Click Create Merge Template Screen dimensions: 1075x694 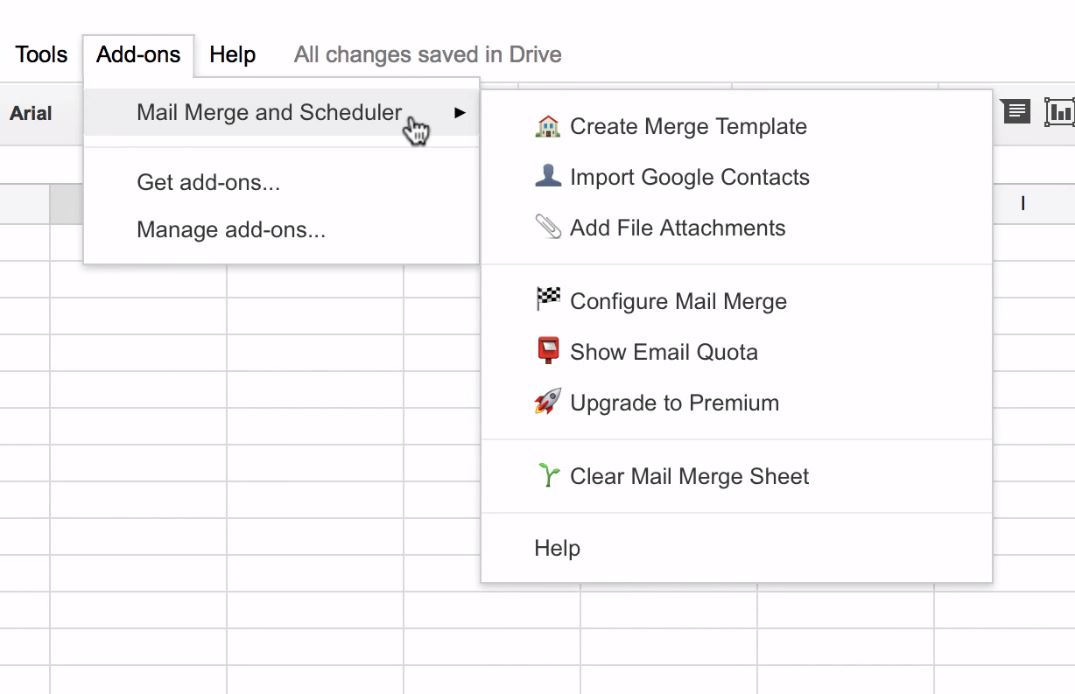pyautogui.click(x=736, y=126)
